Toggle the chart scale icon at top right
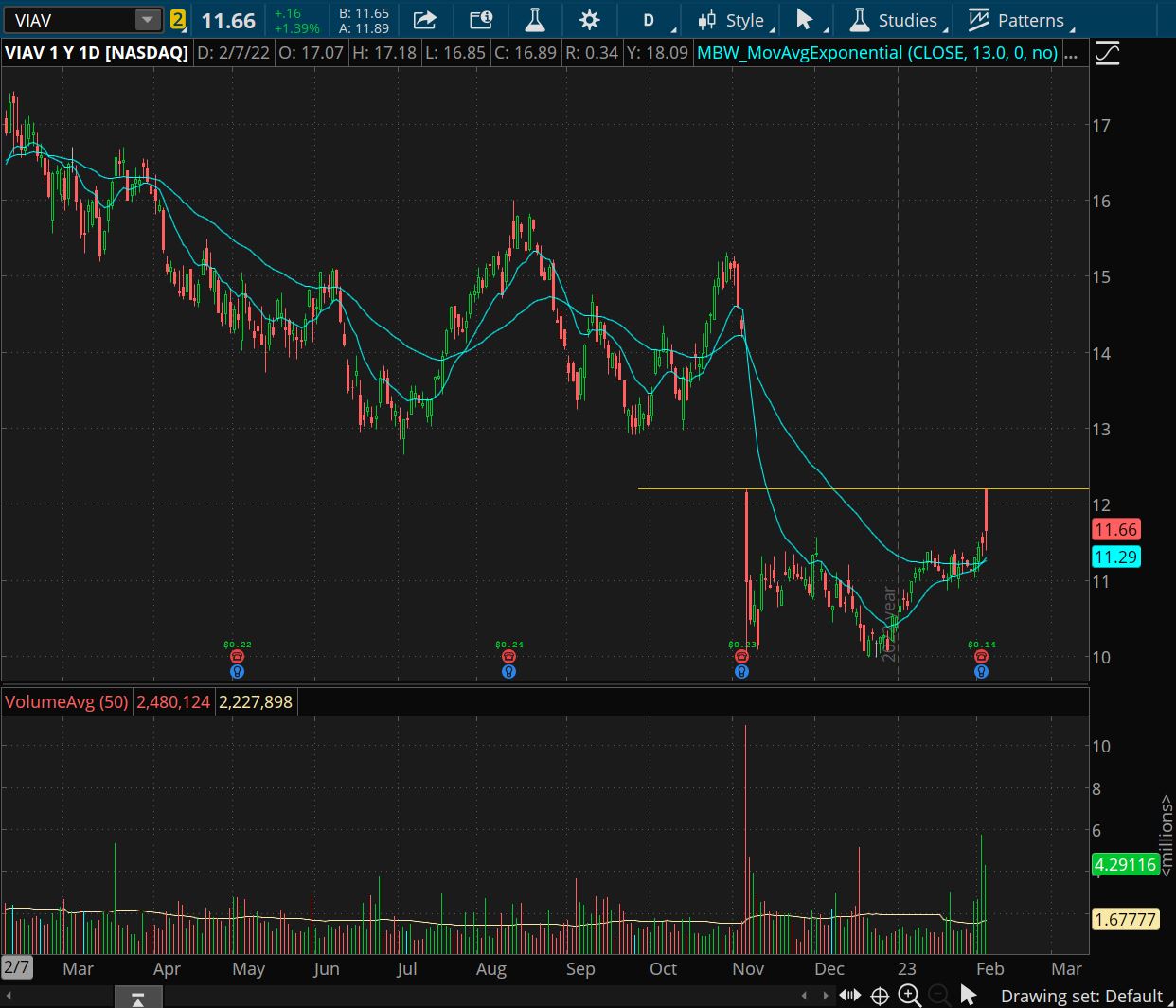 pos(1107,53)
